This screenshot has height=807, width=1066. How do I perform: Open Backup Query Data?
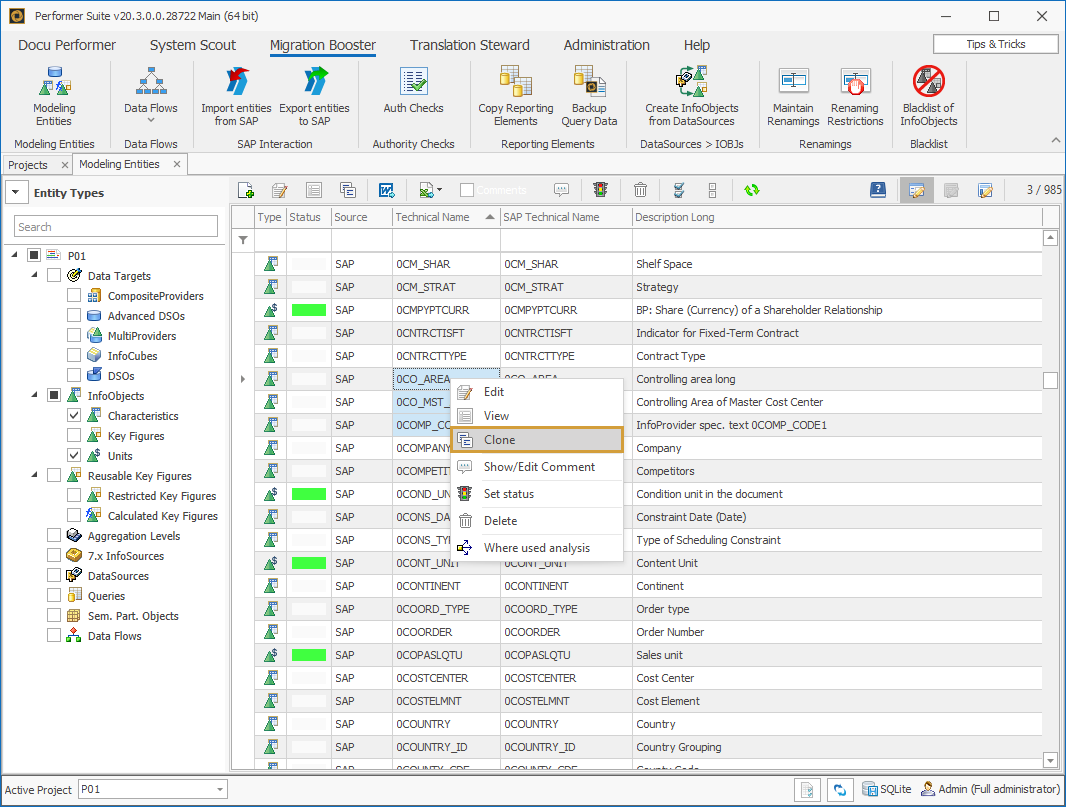click(x=589, y=95)
